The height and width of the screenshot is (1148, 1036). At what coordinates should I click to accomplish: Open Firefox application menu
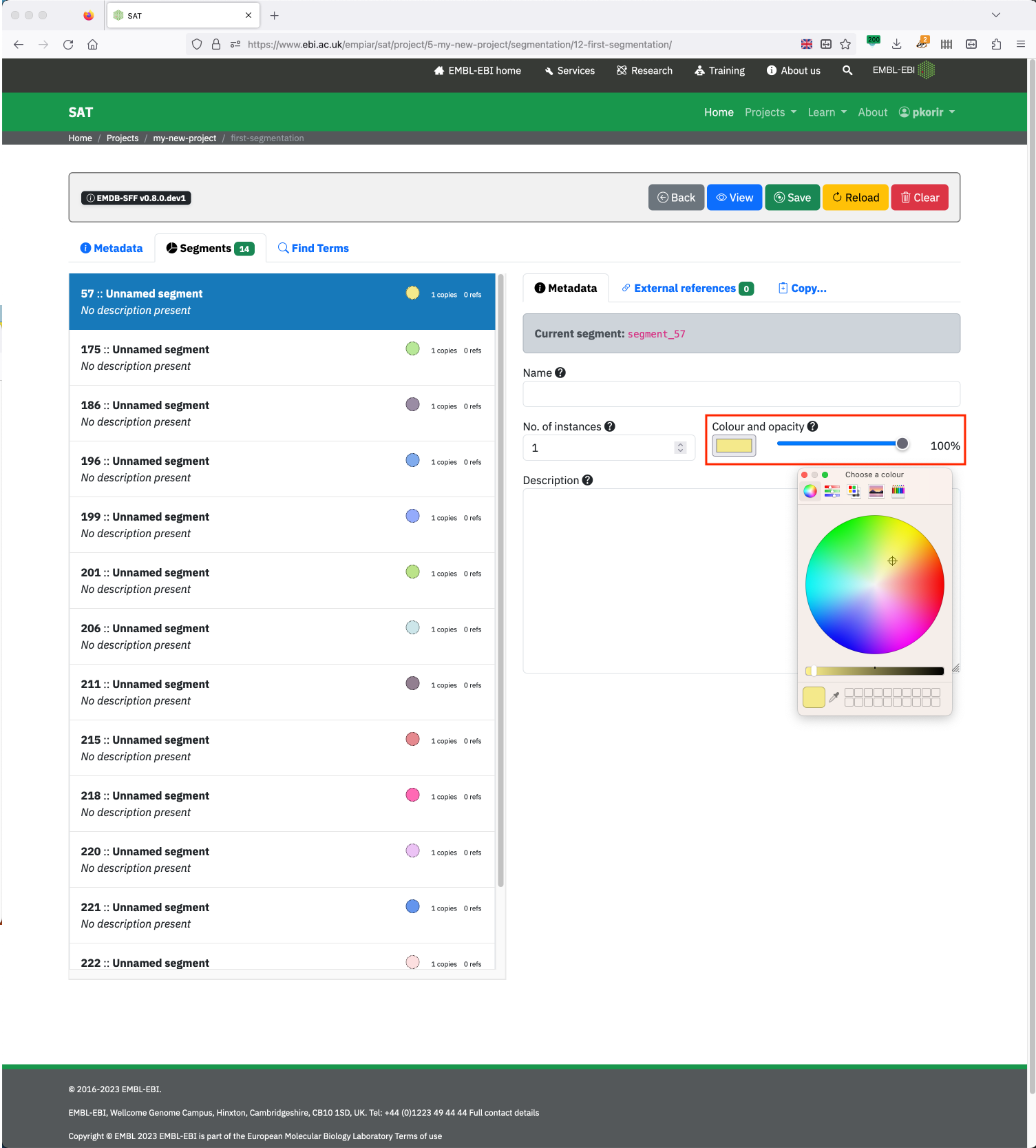point(1021,44)
